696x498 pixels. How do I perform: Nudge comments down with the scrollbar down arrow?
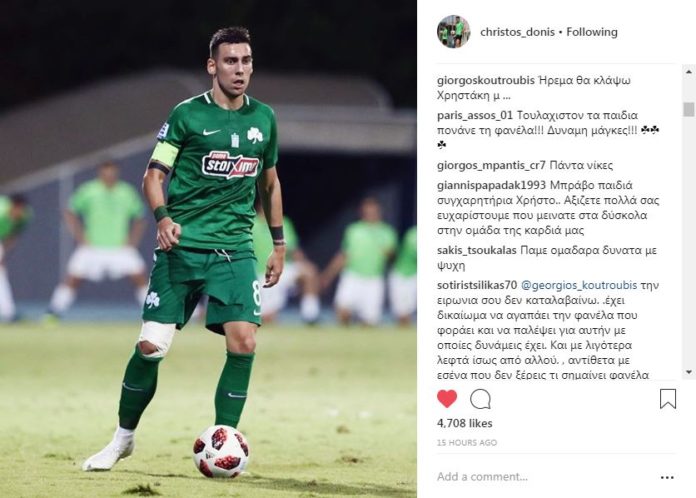click(688, 372)
